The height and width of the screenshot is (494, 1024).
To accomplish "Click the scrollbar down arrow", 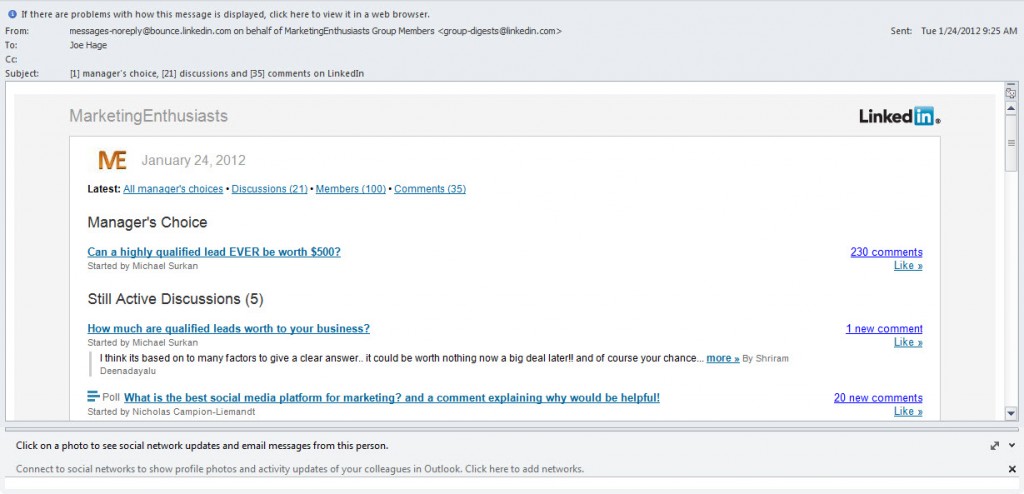I will point(1011,413).
